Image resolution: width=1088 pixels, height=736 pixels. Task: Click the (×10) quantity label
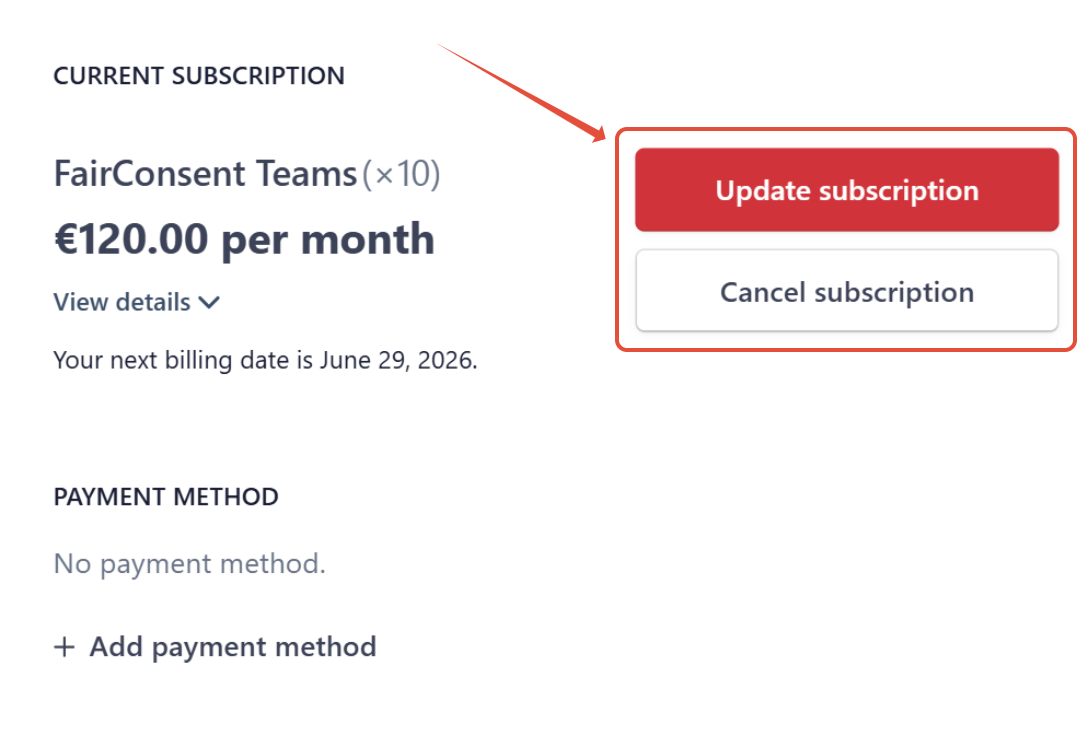click(401, 174)
